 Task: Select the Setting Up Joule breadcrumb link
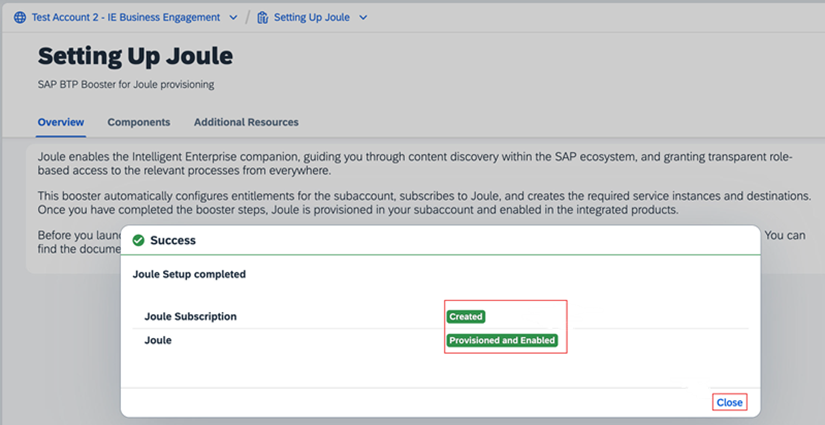(311, 18)
